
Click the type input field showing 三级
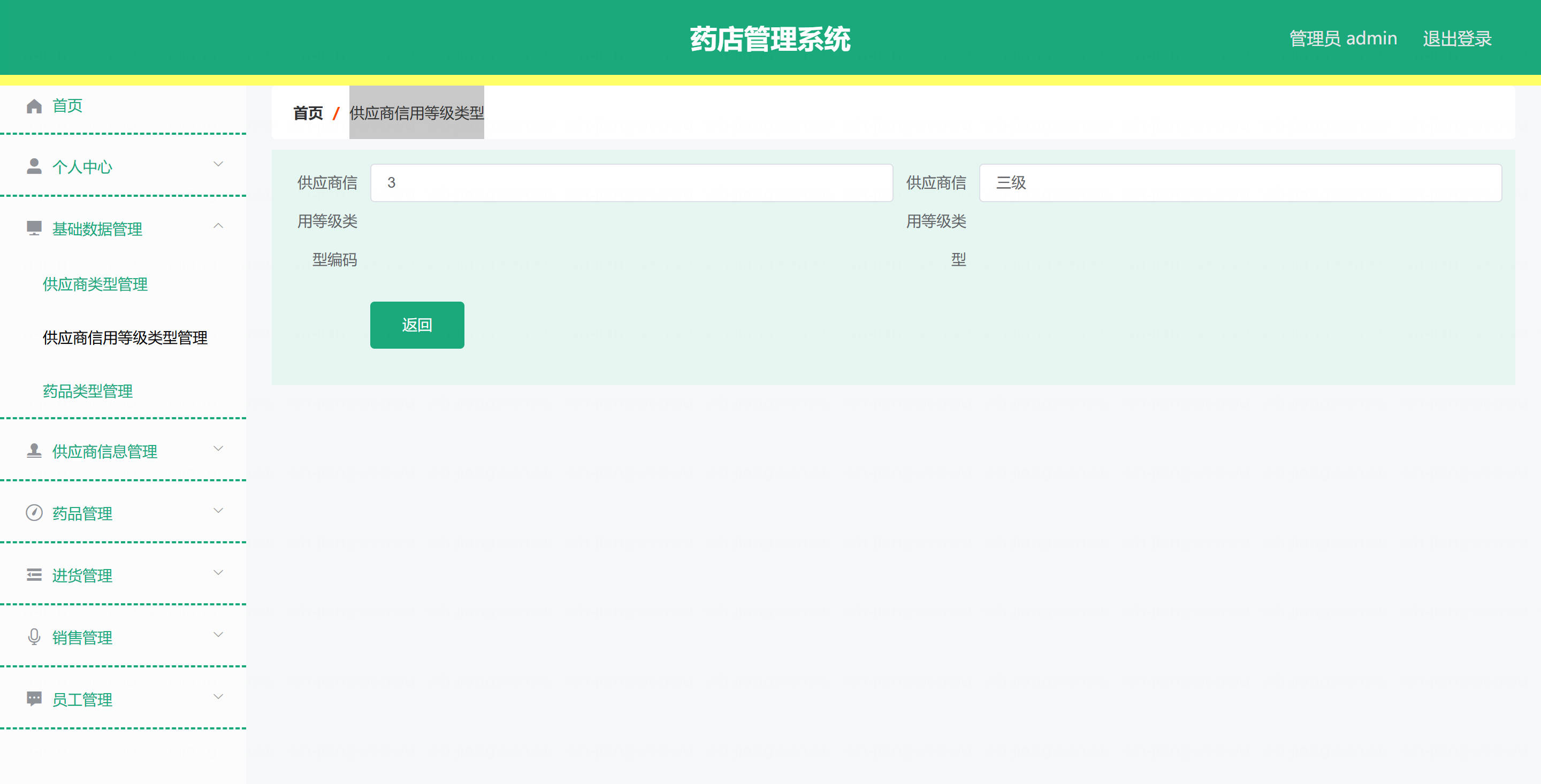[x=1240, y=182]
